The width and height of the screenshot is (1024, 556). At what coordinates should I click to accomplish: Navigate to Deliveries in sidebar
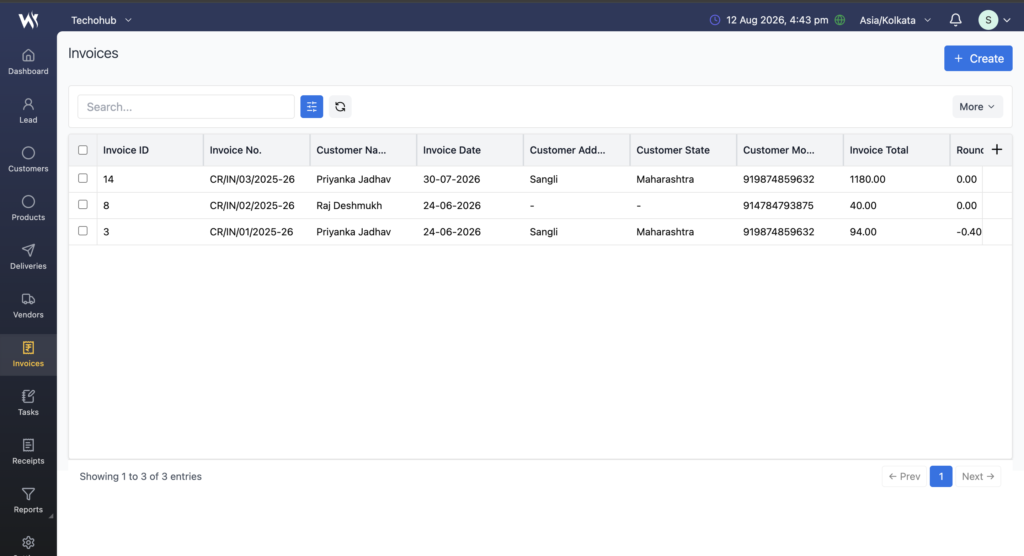coord(28,257)
